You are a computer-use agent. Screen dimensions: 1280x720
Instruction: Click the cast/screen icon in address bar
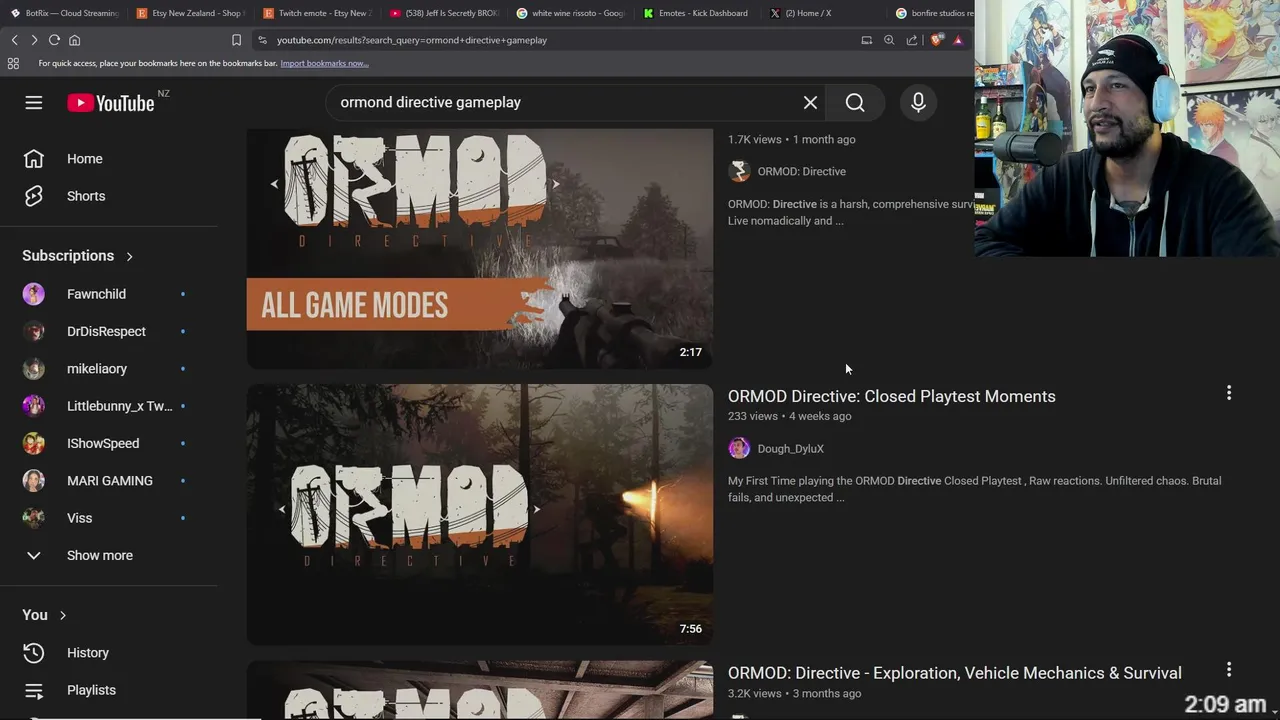tap(866, 40)
